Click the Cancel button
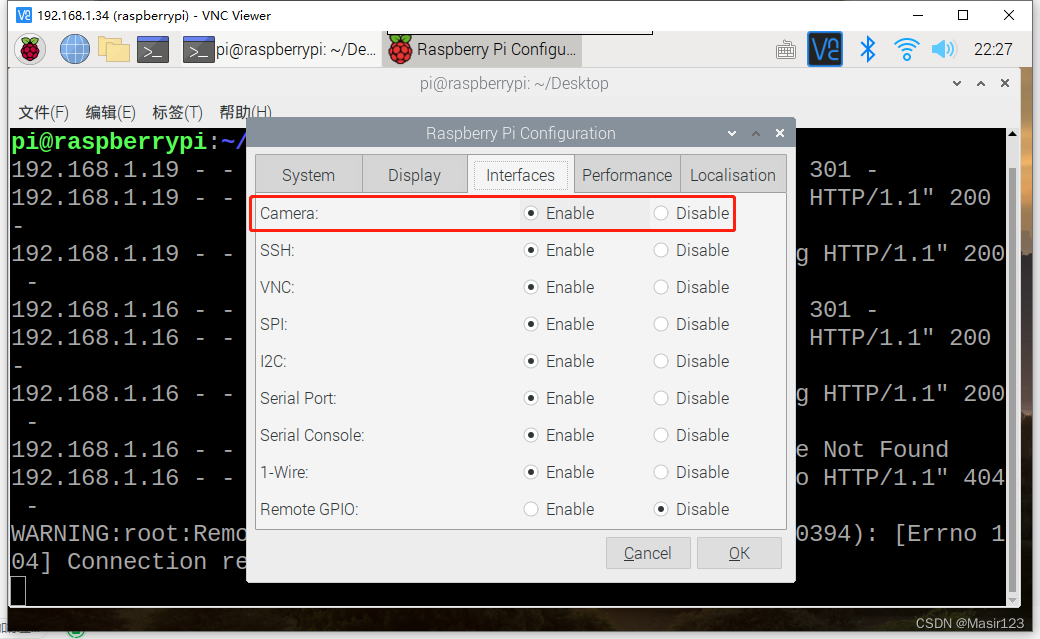This screenshot has height=639, width=1040. click(648, 553)
